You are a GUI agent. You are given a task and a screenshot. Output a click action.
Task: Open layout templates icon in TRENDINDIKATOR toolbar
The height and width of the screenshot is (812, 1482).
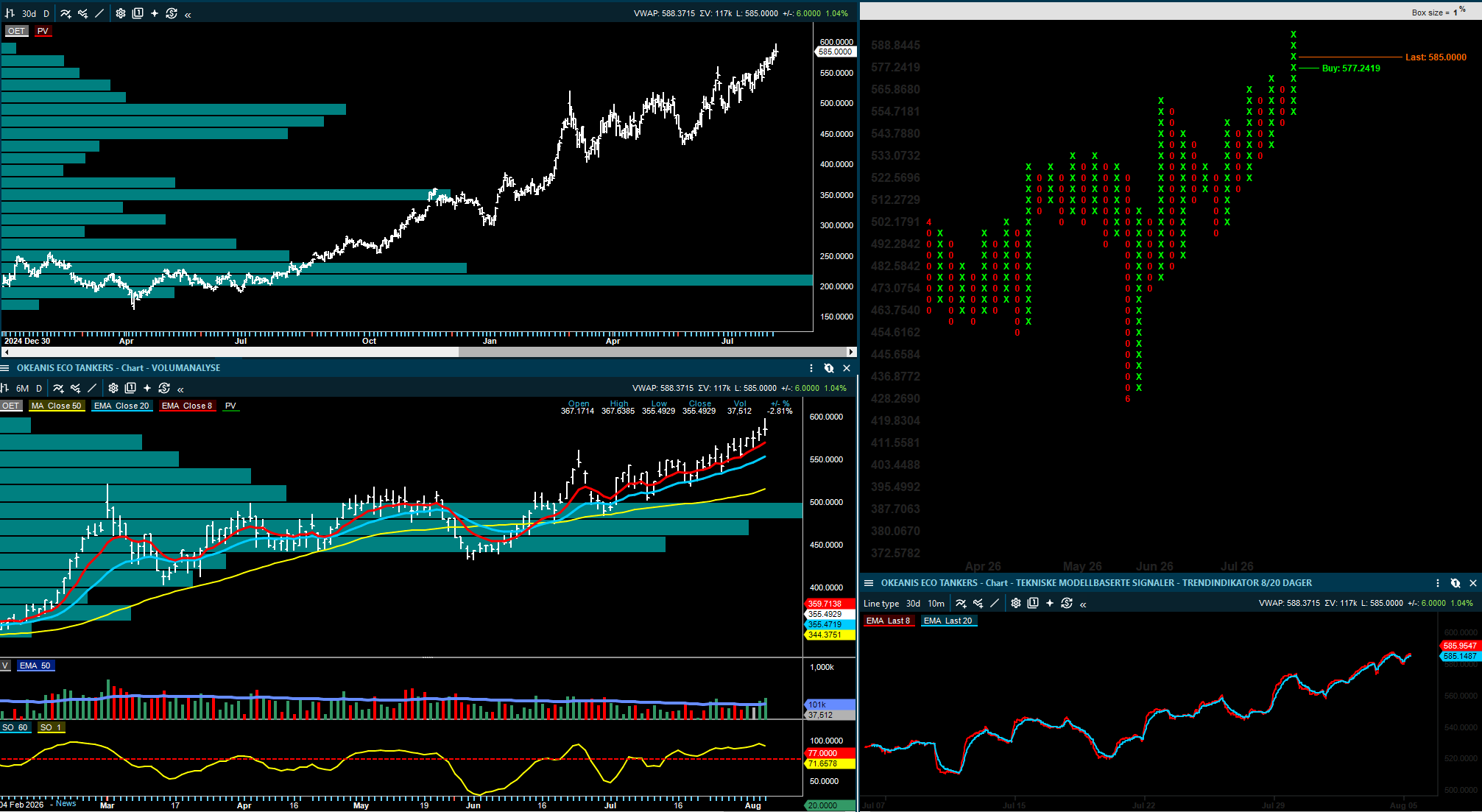(x=1033, y=603)
